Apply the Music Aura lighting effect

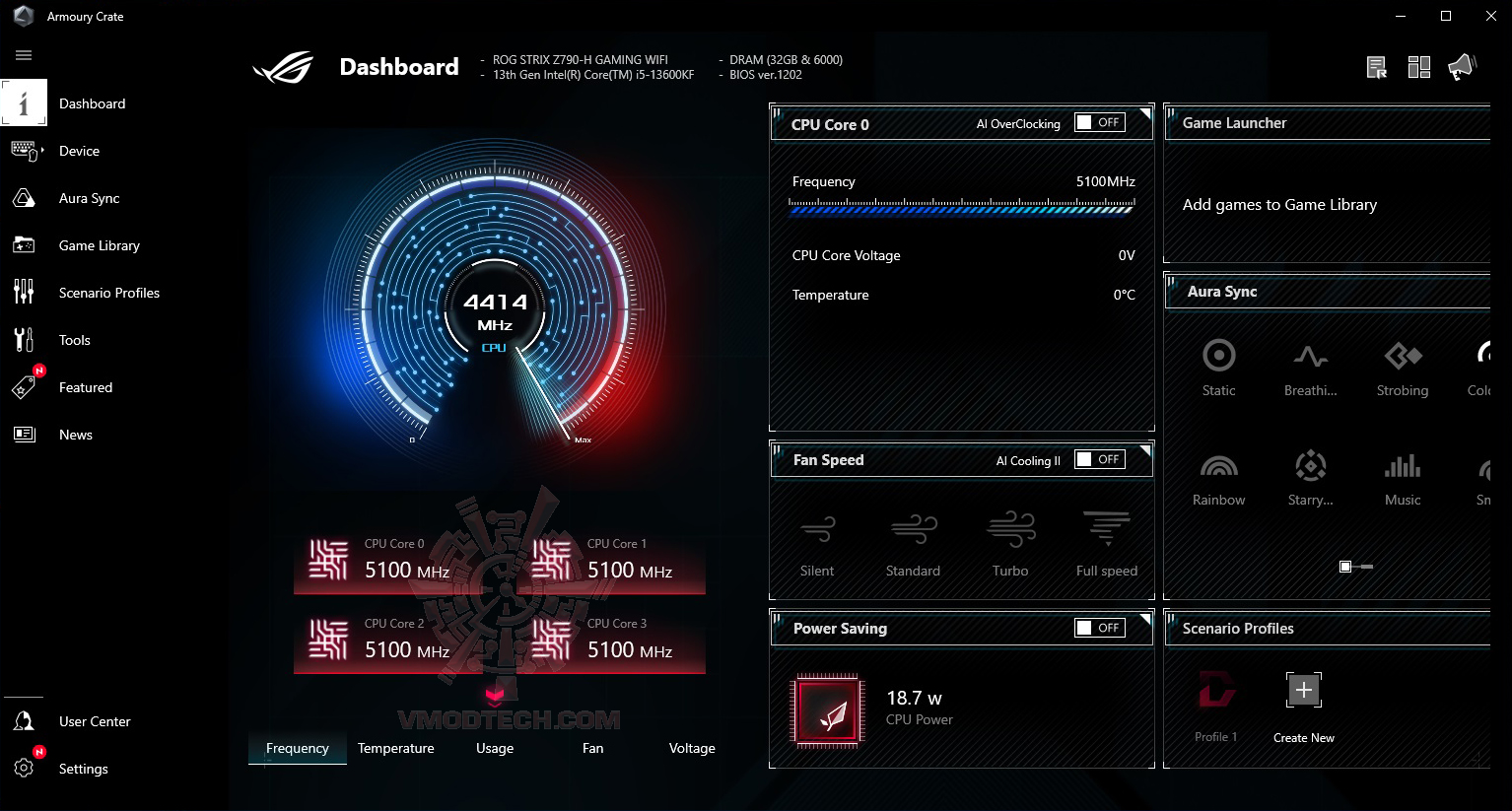[1403, 478]
